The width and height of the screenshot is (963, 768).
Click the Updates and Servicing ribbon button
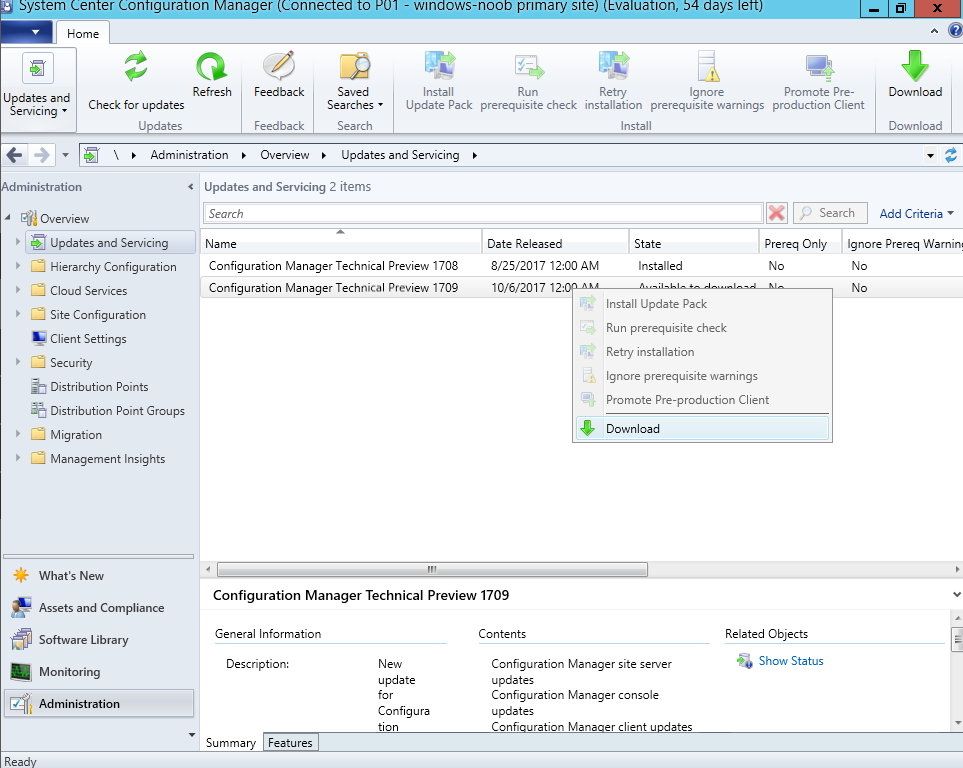(37, 90)
